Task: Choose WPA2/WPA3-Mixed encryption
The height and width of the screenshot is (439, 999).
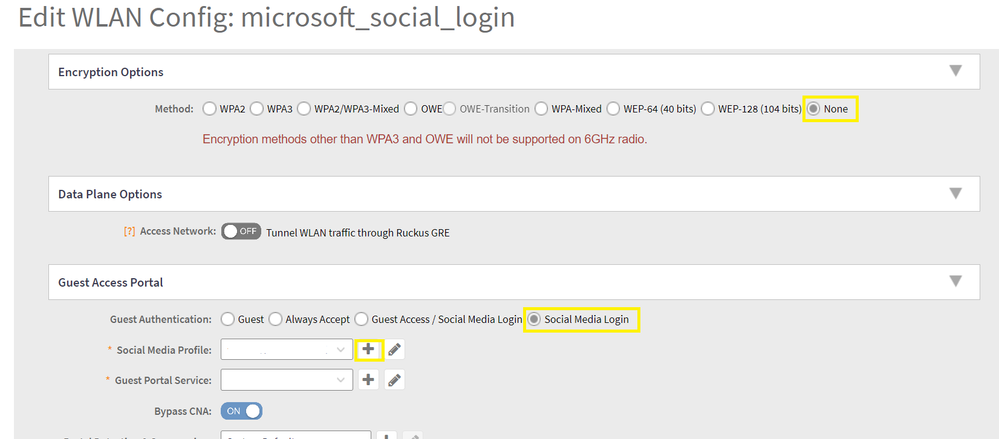Action: [x=304, y=108]
